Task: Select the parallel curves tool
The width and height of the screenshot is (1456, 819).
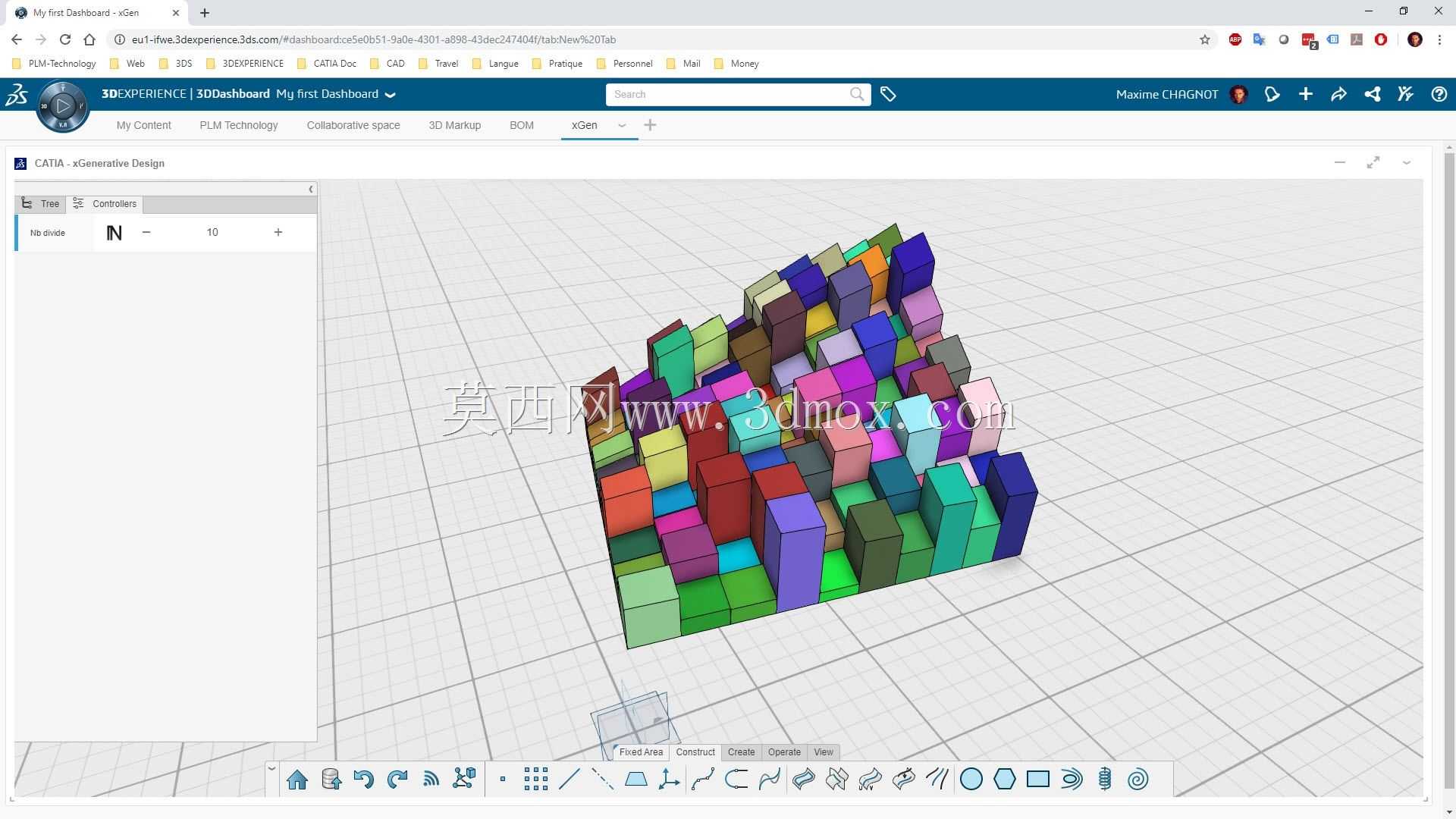Action: [937, 779]
